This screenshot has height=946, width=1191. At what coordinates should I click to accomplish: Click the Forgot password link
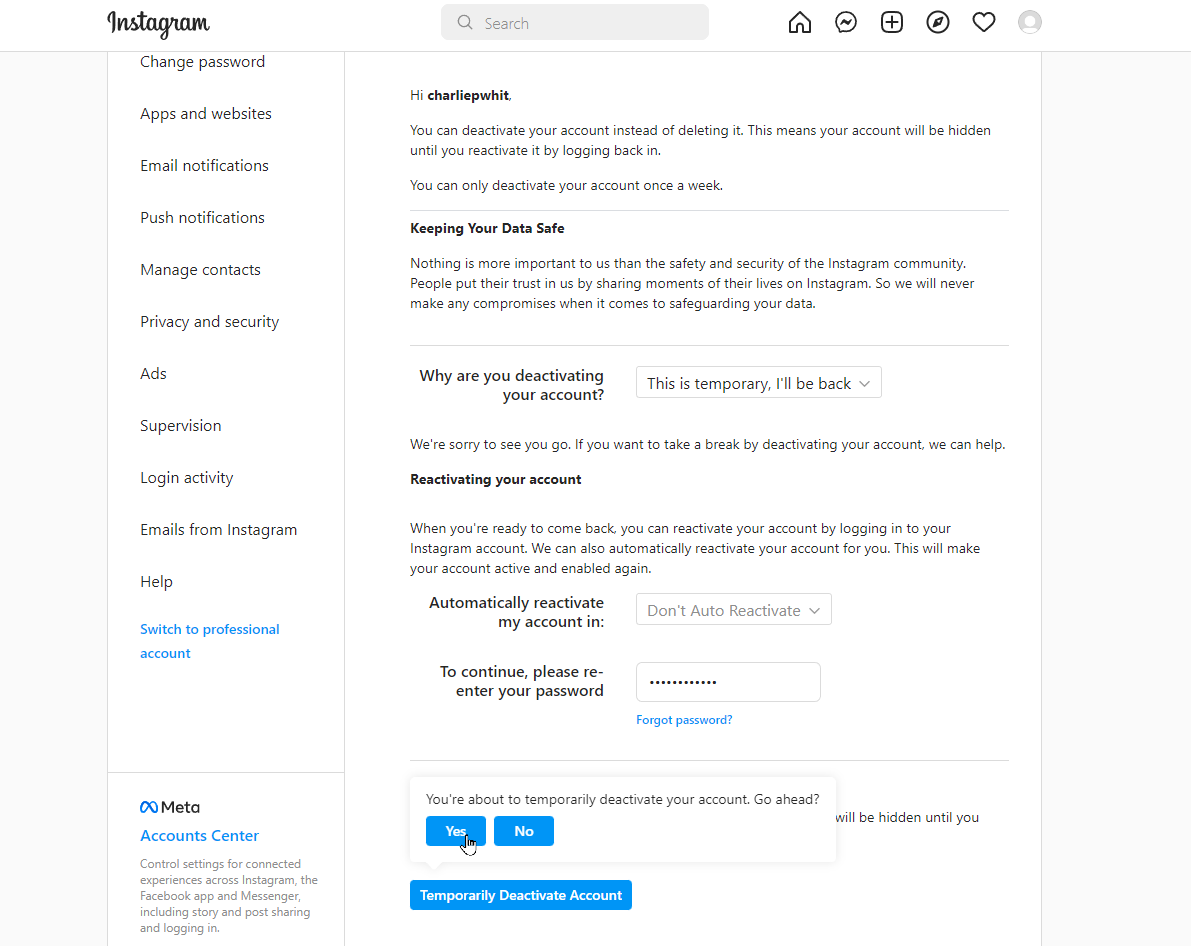tap(684, 720)
